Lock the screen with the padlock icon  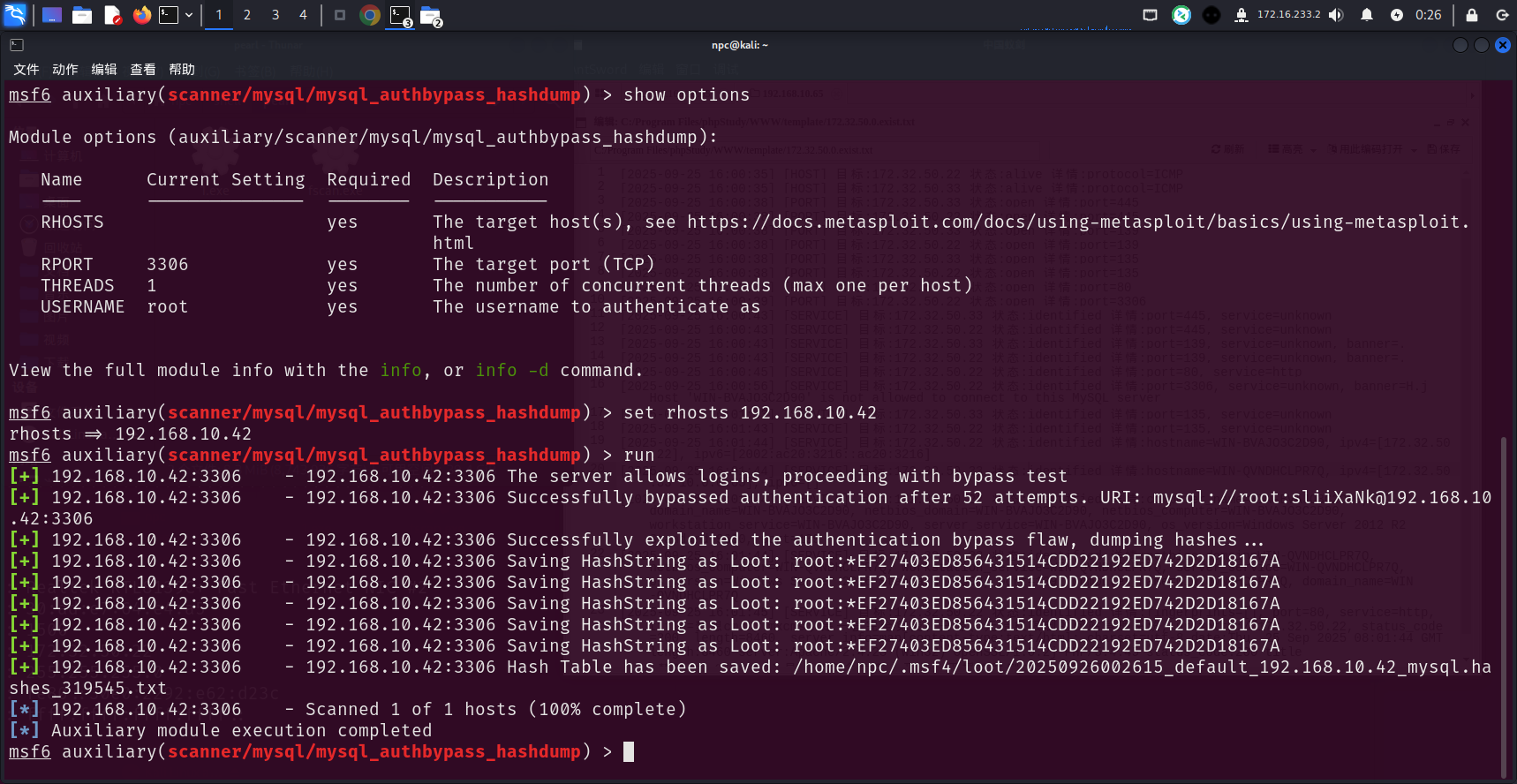point(1472,15)
